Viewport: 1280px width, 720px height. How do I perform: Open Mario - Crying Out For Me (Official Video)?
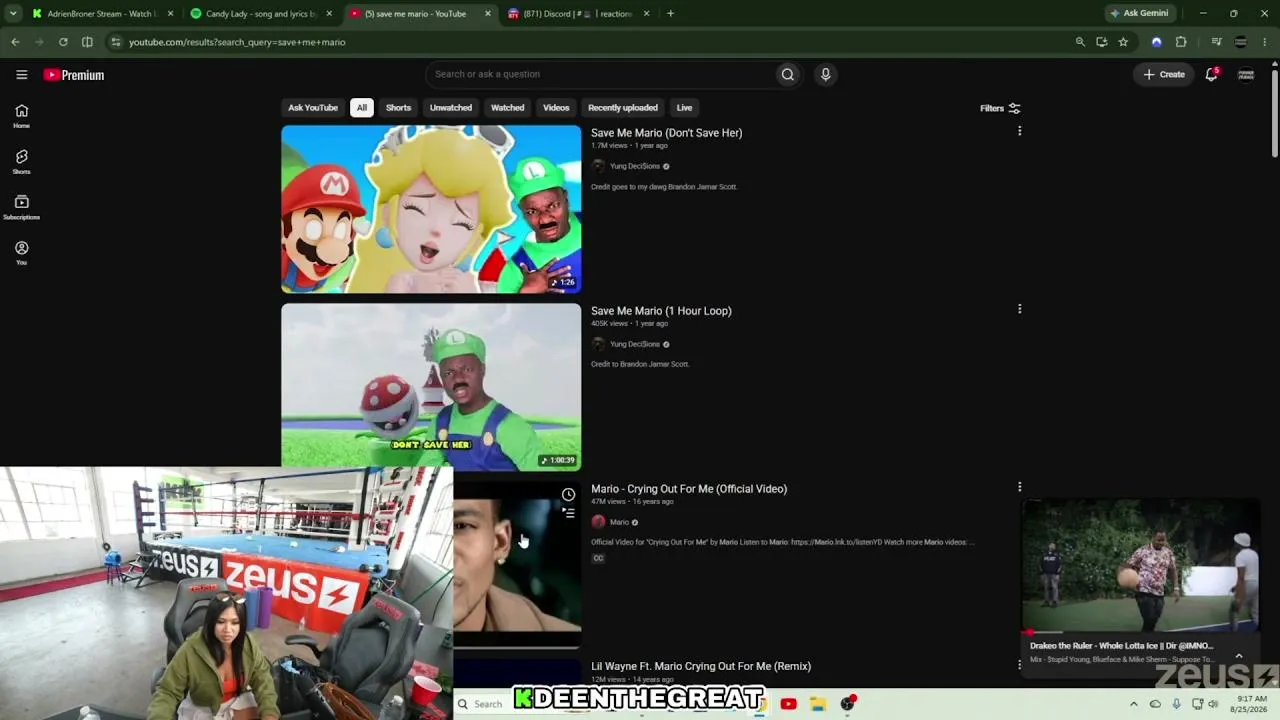[x=689, y=489]
